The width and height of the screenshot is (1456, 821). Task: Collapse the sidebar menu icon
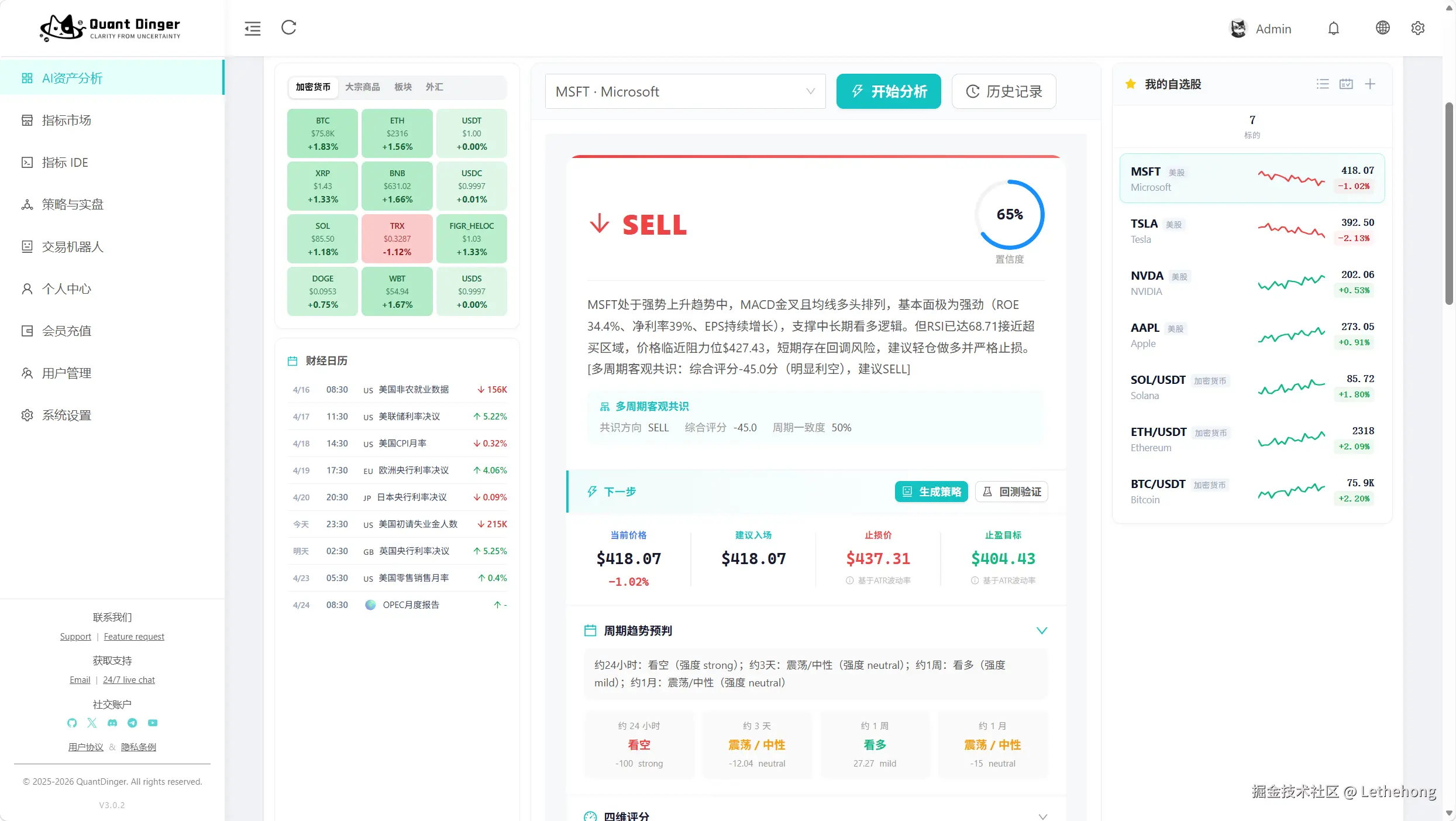253,28
